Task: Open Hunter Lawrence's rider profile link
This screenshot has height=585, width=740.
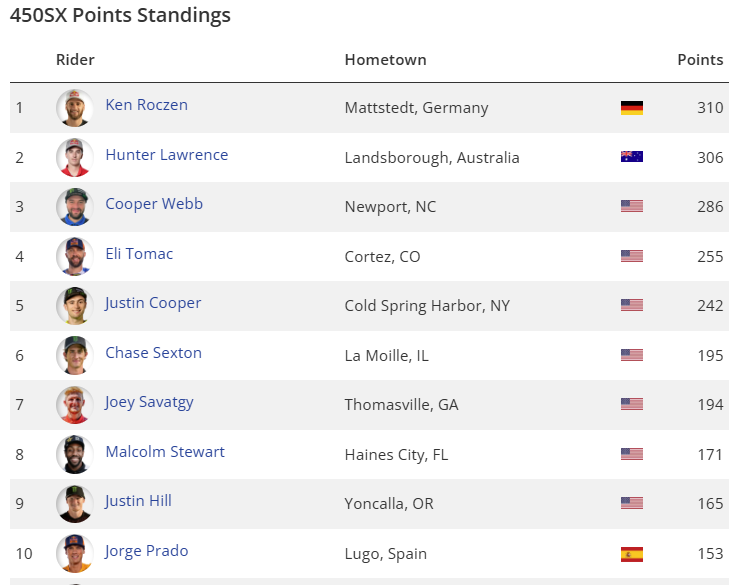Action: pos(166,155)
